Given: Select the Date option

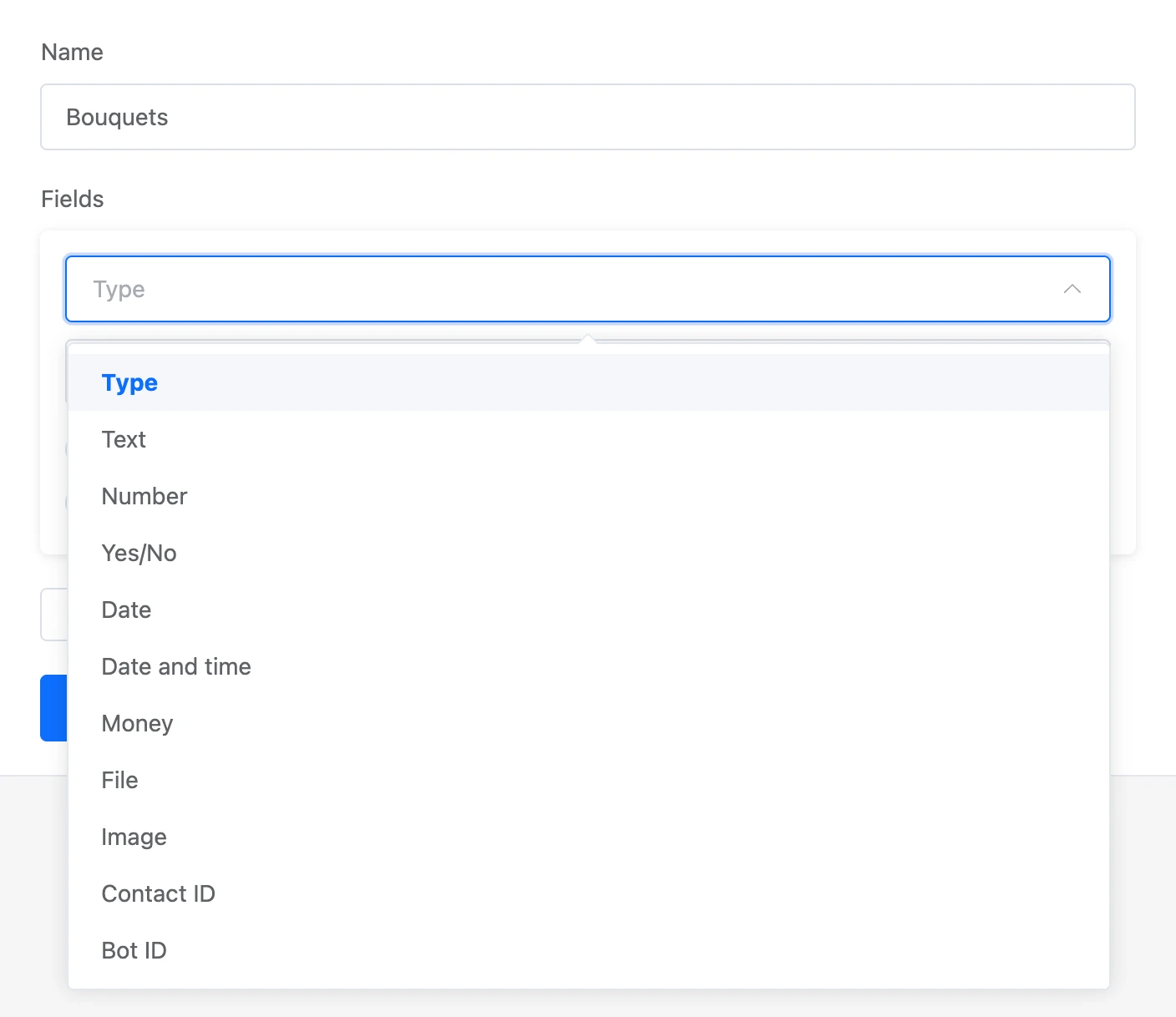Looking at the screenshot, I should click(x=589, y=610).
